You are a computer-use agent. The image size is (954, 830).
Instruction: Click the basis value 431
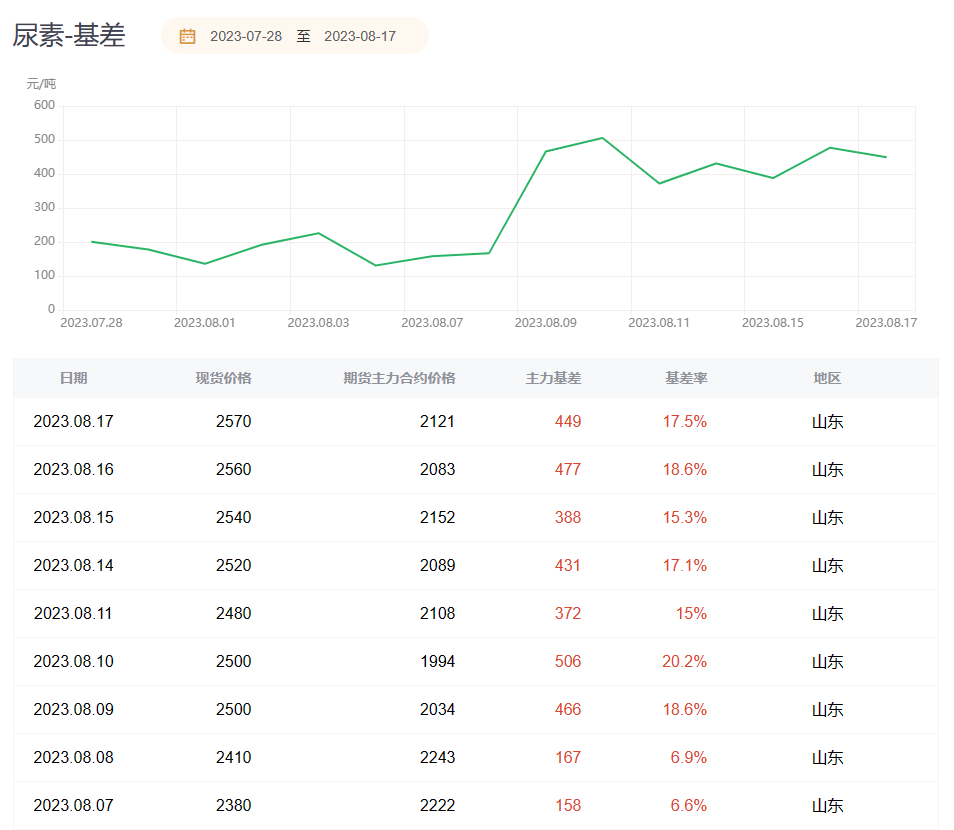pos(568,565)
